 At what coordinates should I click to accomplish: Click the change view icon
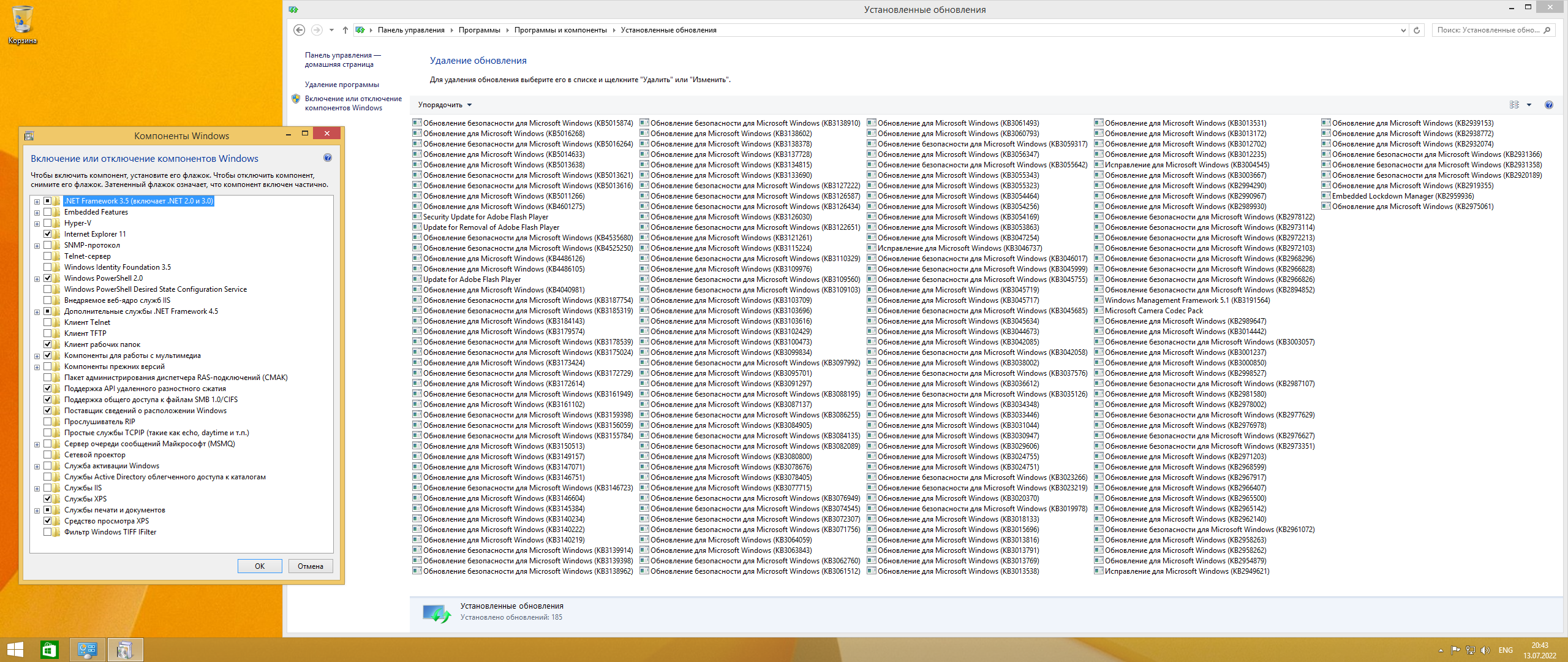(x=1514, y=105)
